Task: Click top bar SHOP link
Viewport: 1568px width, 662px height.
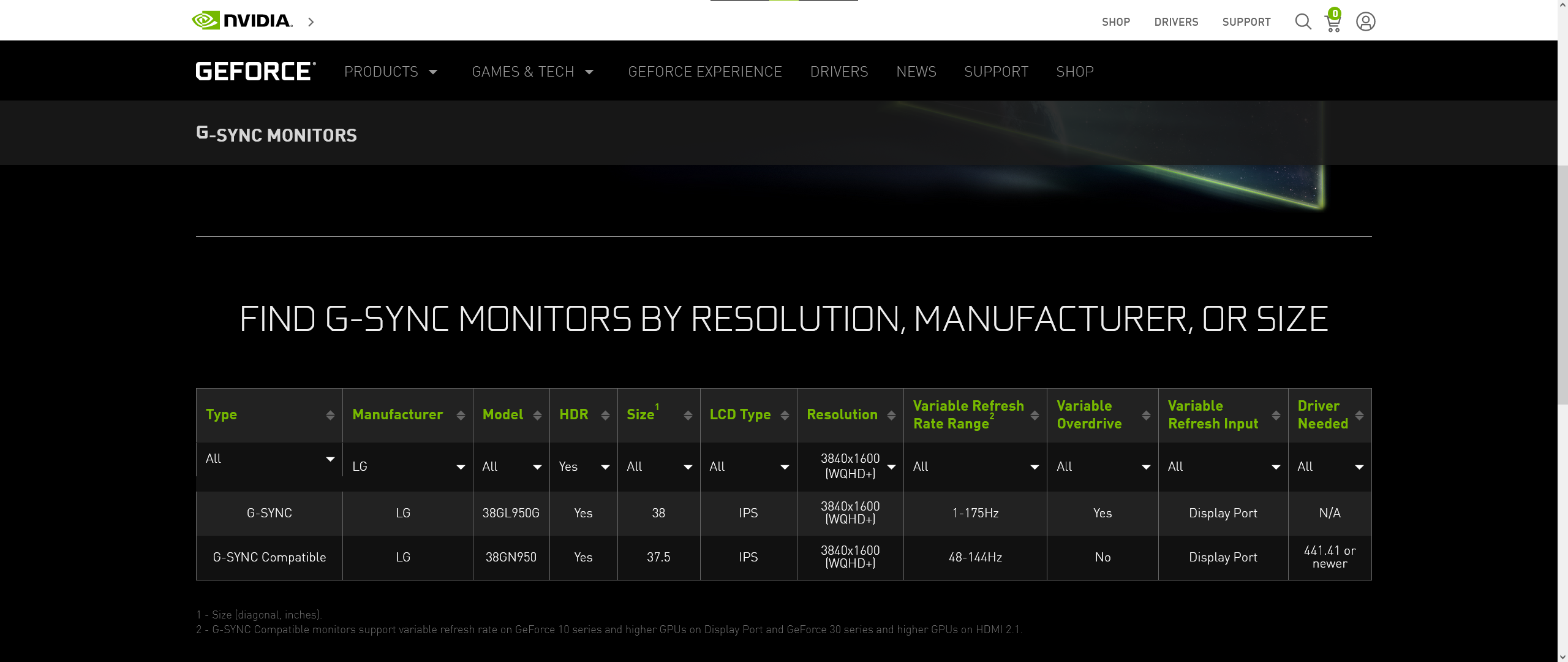Action: click(x=1116, y=22)
